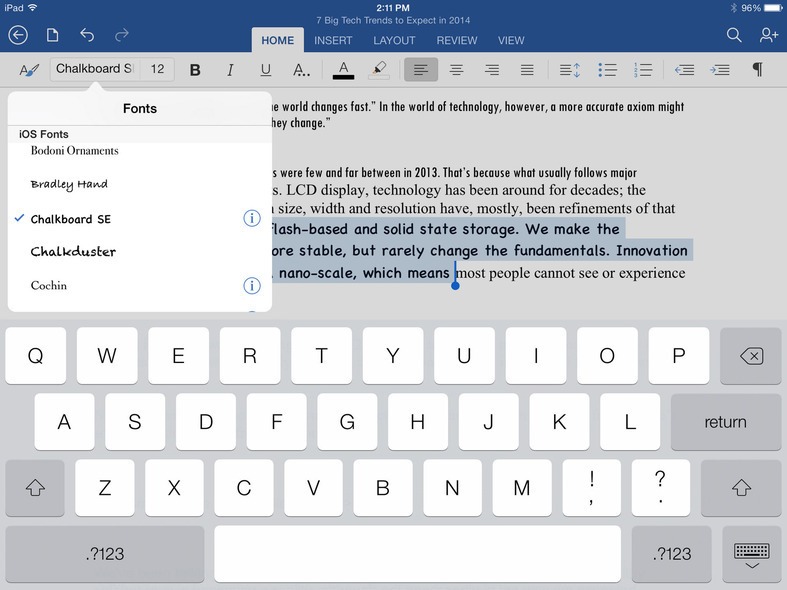787x590 pixels.
Task: Increase the paragraph indent
Action: pyautogui.click(x=720, y=70)
